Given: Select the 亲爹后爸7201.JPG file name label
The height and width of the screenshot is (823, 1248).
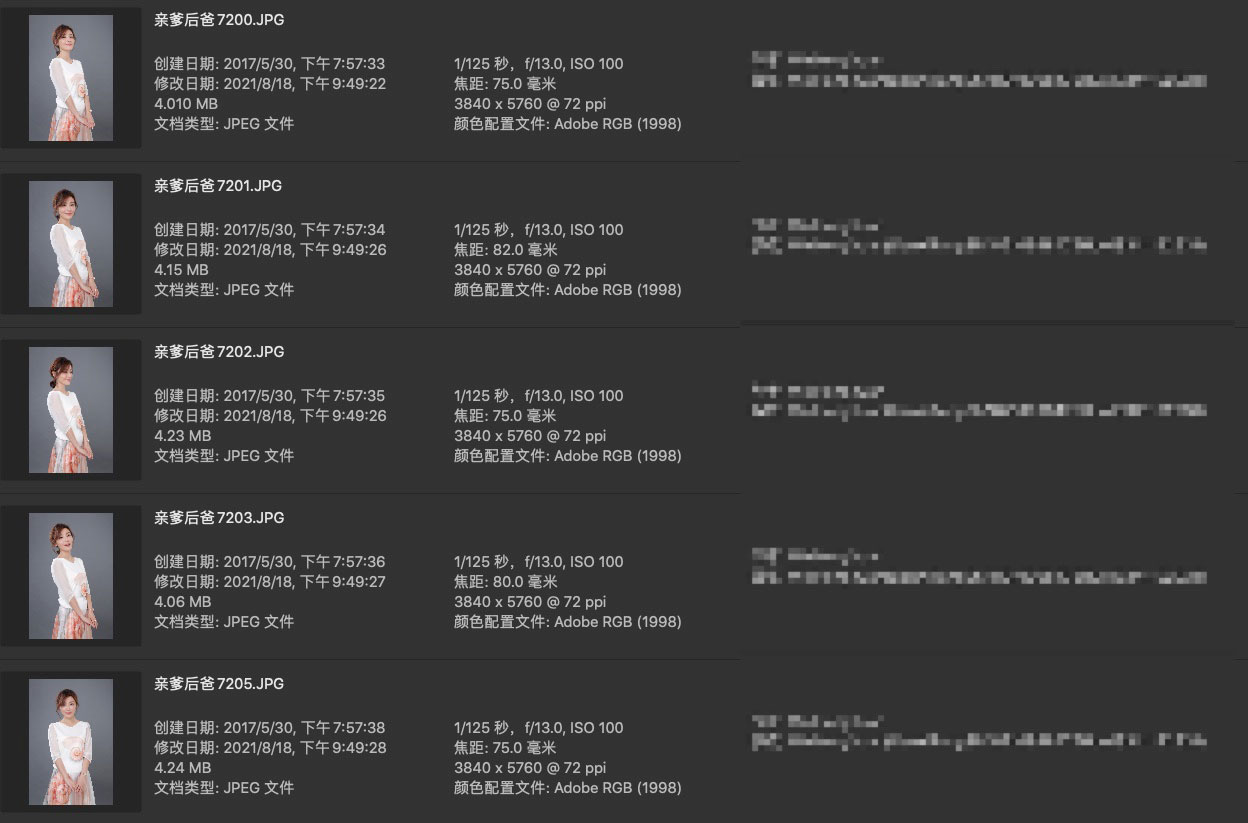Looking at the screenshot, I should point(219,186).
